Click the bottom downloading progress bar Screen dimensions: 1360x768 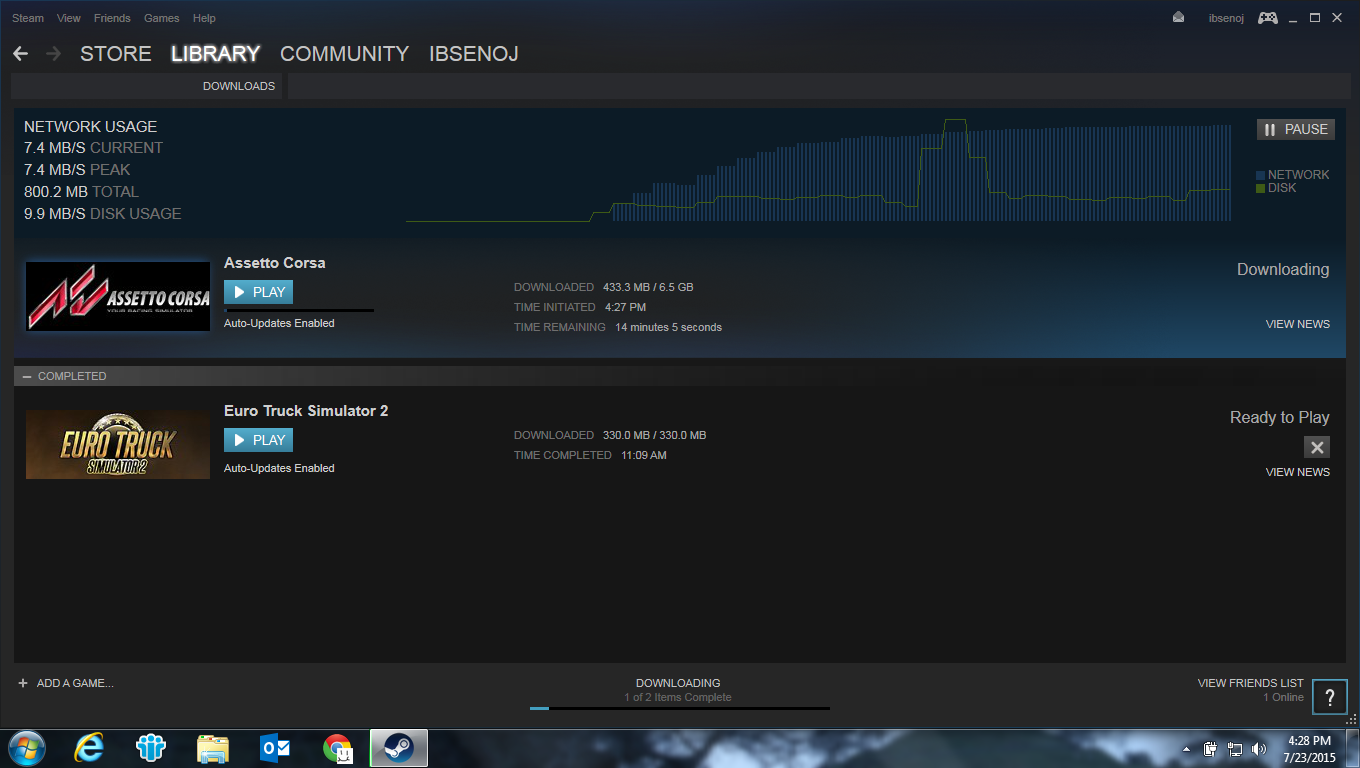680,708
